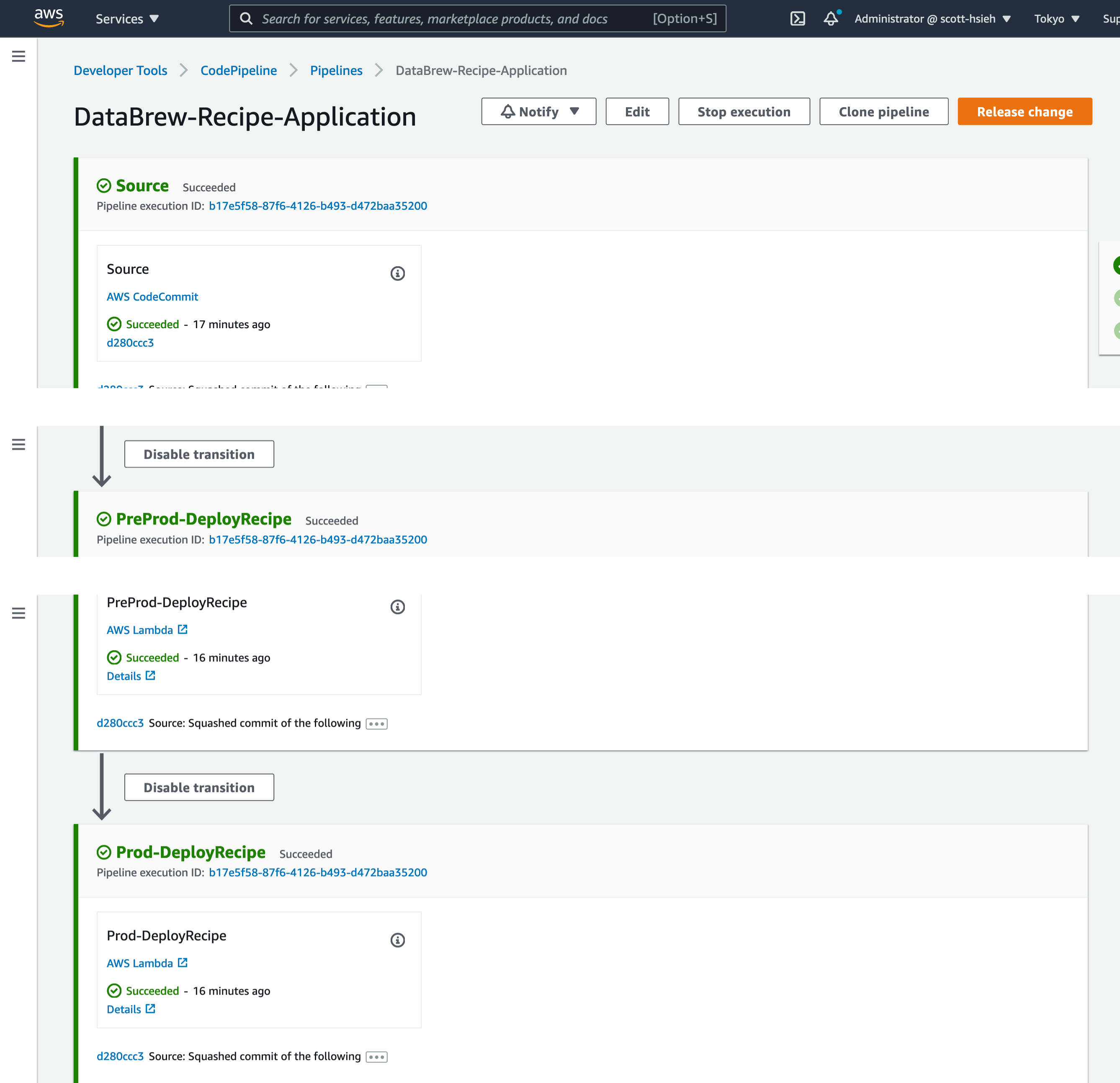Disable transition before PreProd-DeployRecipe stage
Screen dimensions: 1120x1083
tap(199, 454)
